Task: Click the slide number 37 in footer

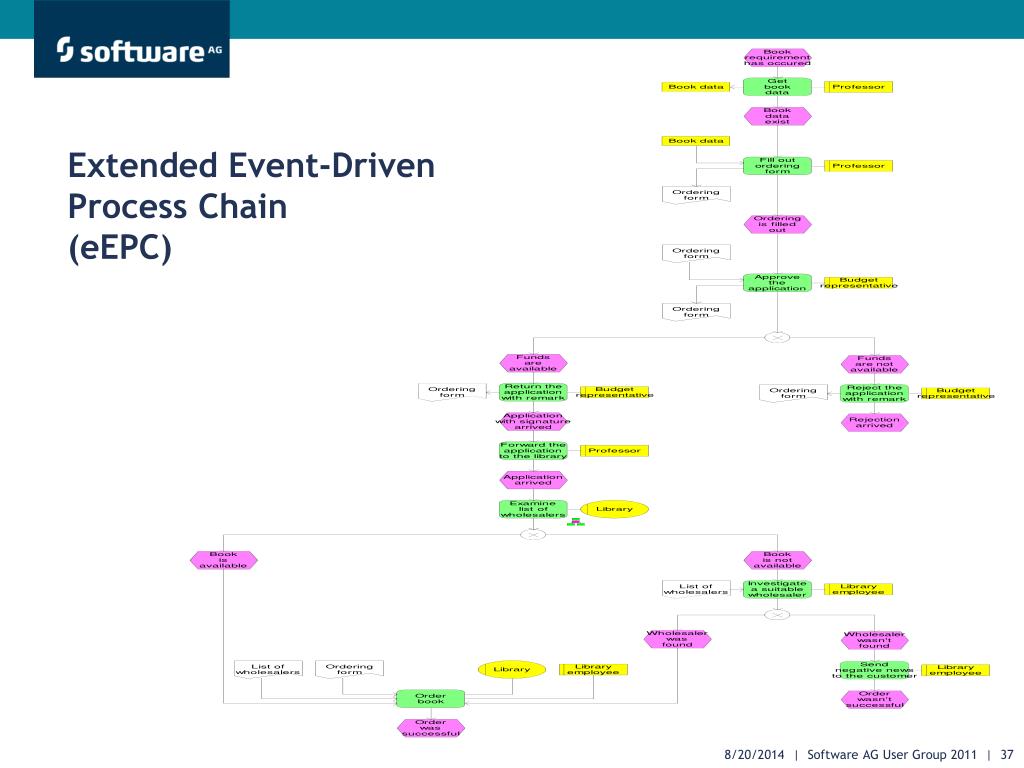Action: [1006, 754]
